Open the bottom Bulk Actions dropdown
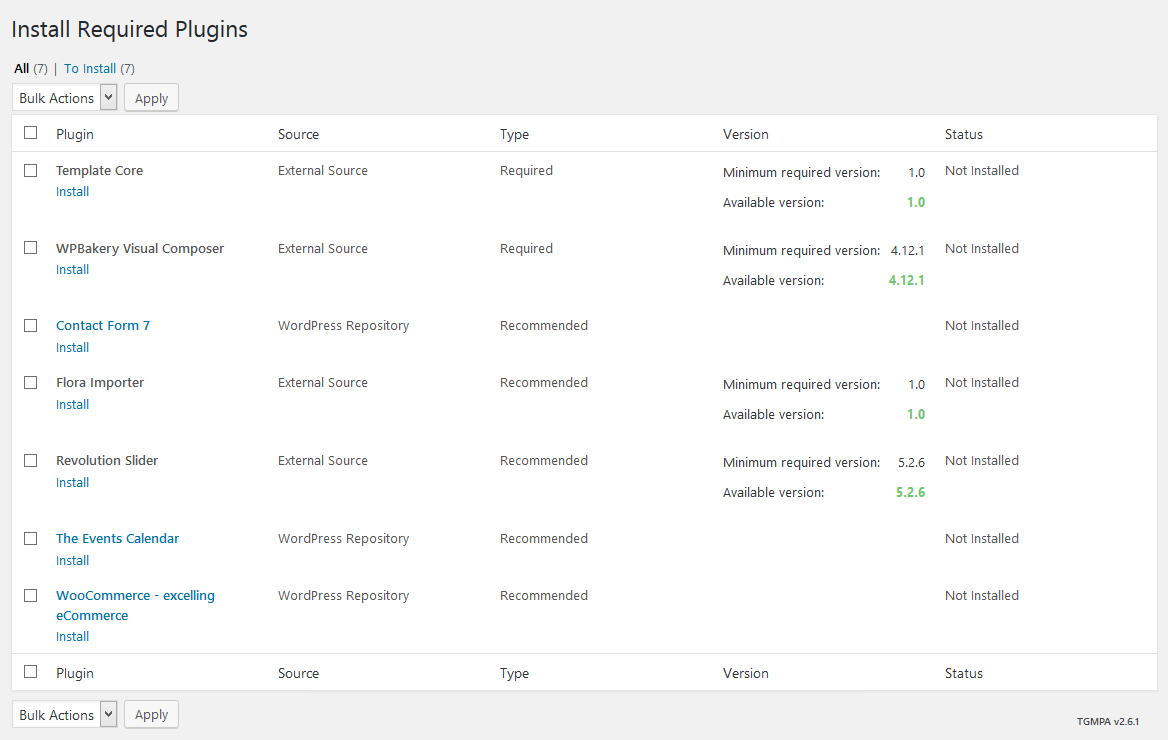1168x740 pixels. click(65, 715)
